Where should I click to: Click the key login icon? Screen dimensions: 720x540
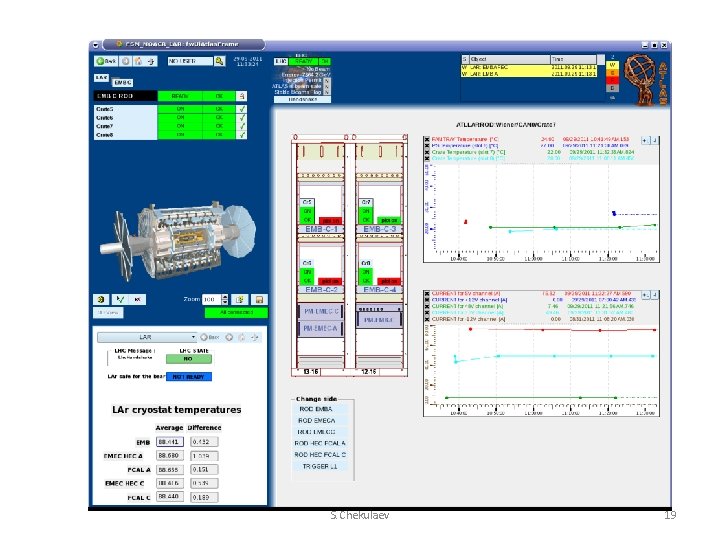click(220, 61)
